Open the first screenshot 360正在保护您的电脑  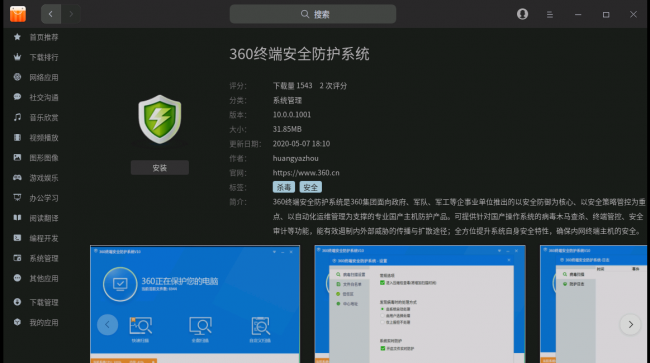tap(195, 304)
